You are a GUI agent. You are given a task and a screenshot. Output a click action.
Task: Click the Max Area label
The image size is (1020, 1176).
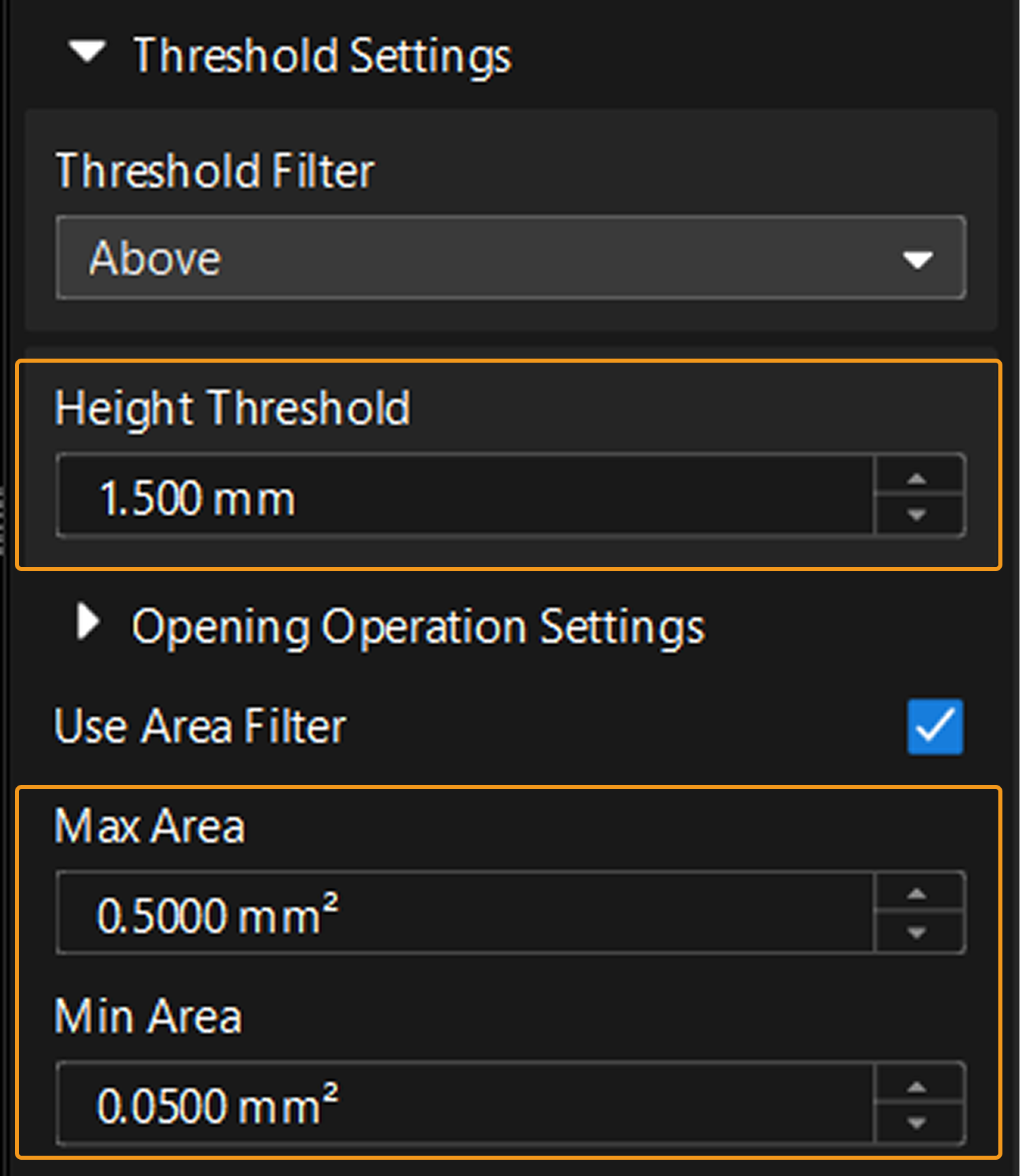tap(149, 826)
